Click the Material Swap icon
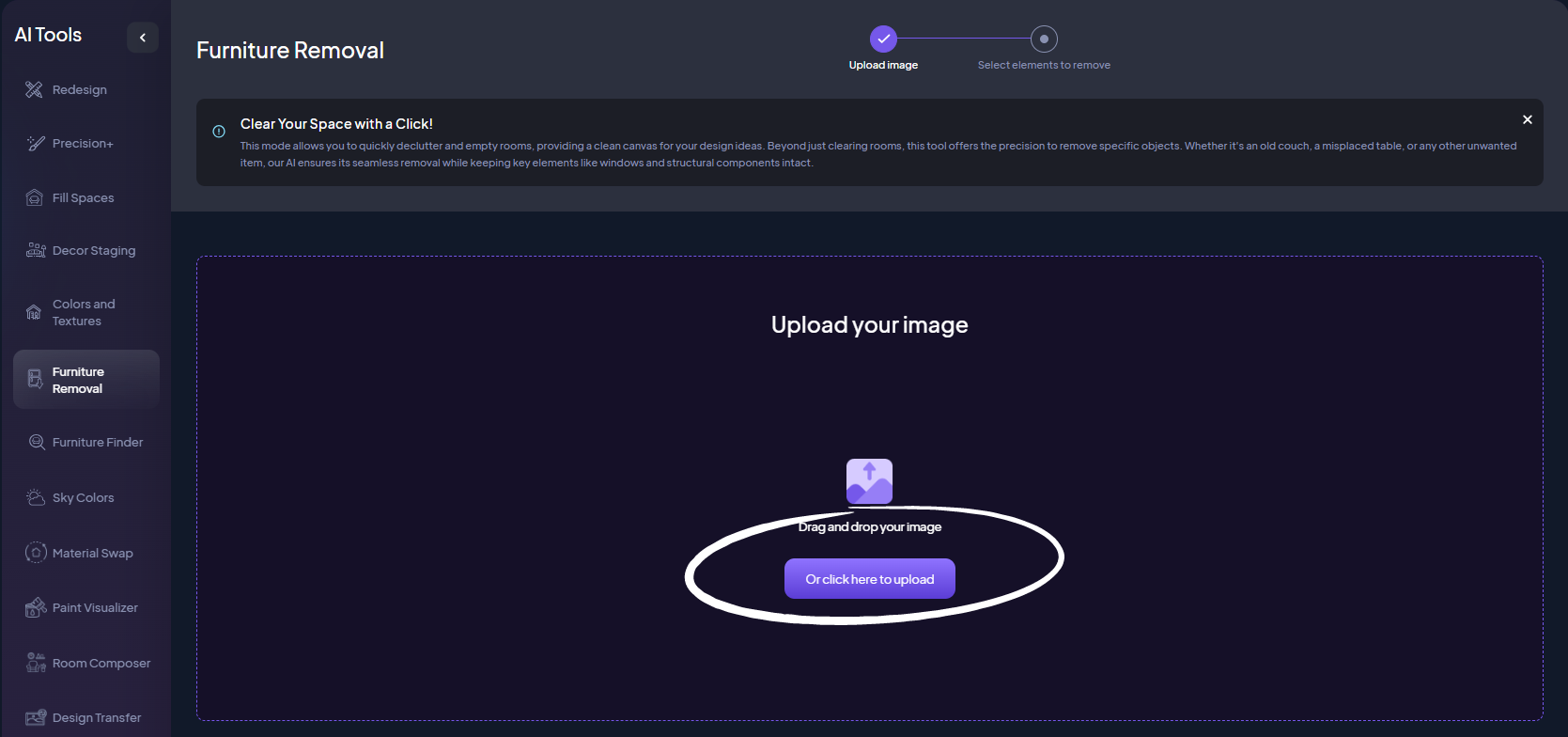 click(x=36, y=553)
